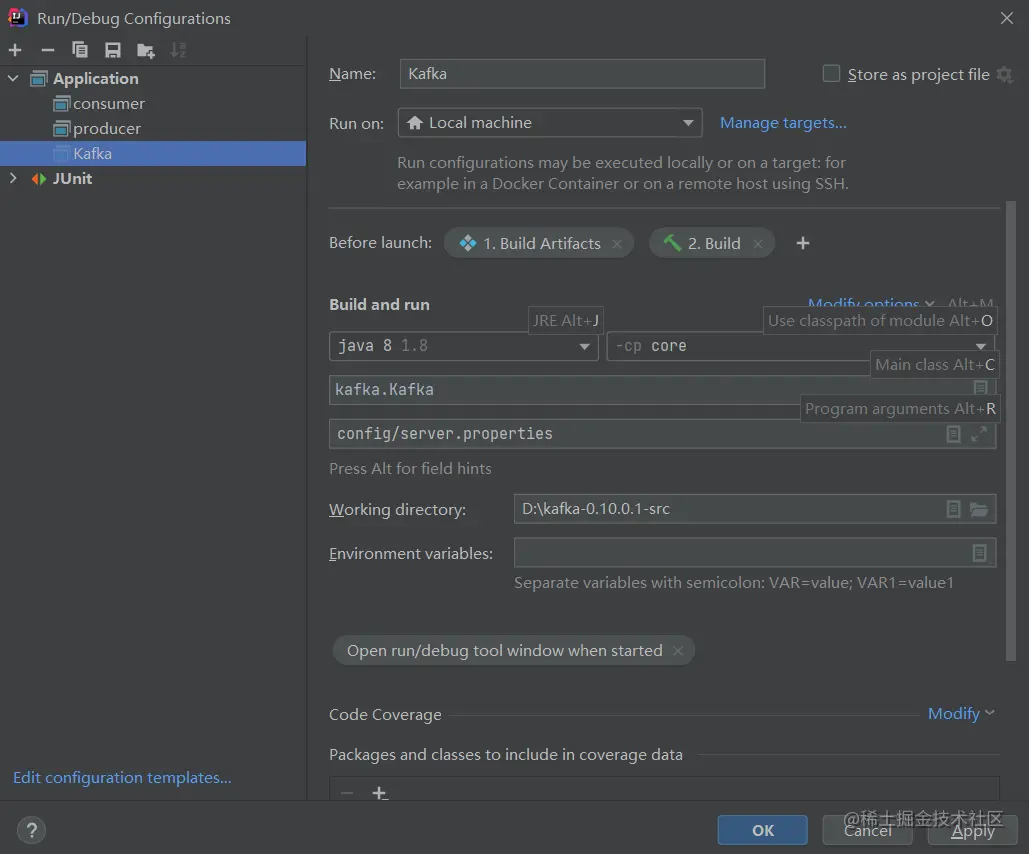The width and height of the screenshot is (1029, 854).
Task: Close the Run/Debug Configurations dialog
Action: [1007, 18]
